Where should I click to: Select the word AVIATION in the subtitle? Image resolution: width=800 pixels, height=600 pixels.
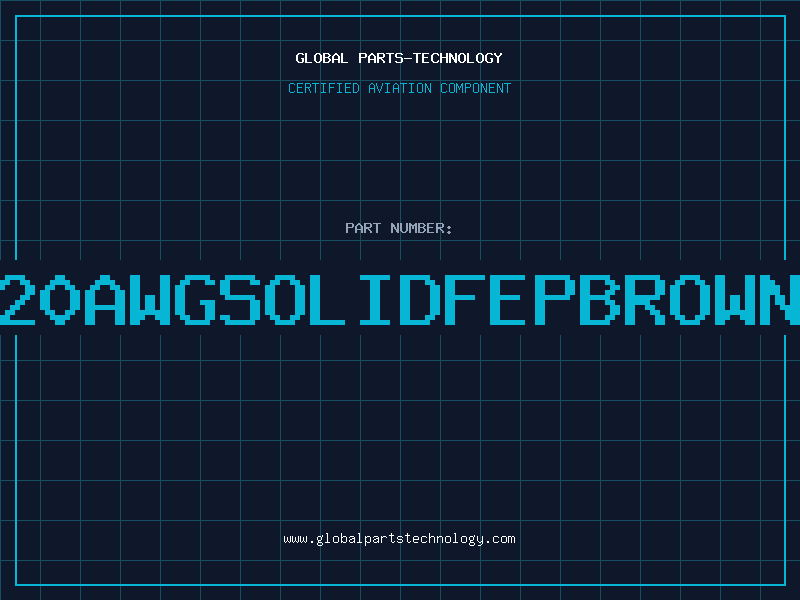pos(399,88)
